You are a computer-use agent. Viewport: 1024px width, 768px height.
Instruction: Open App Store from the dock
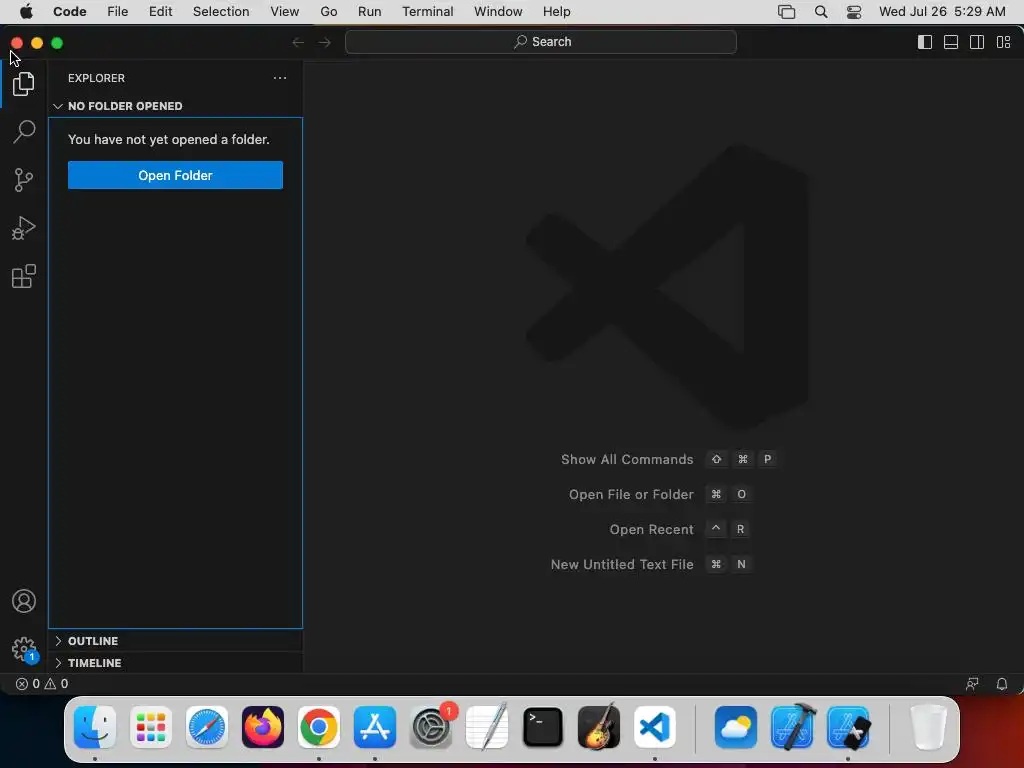pos(375,727)
